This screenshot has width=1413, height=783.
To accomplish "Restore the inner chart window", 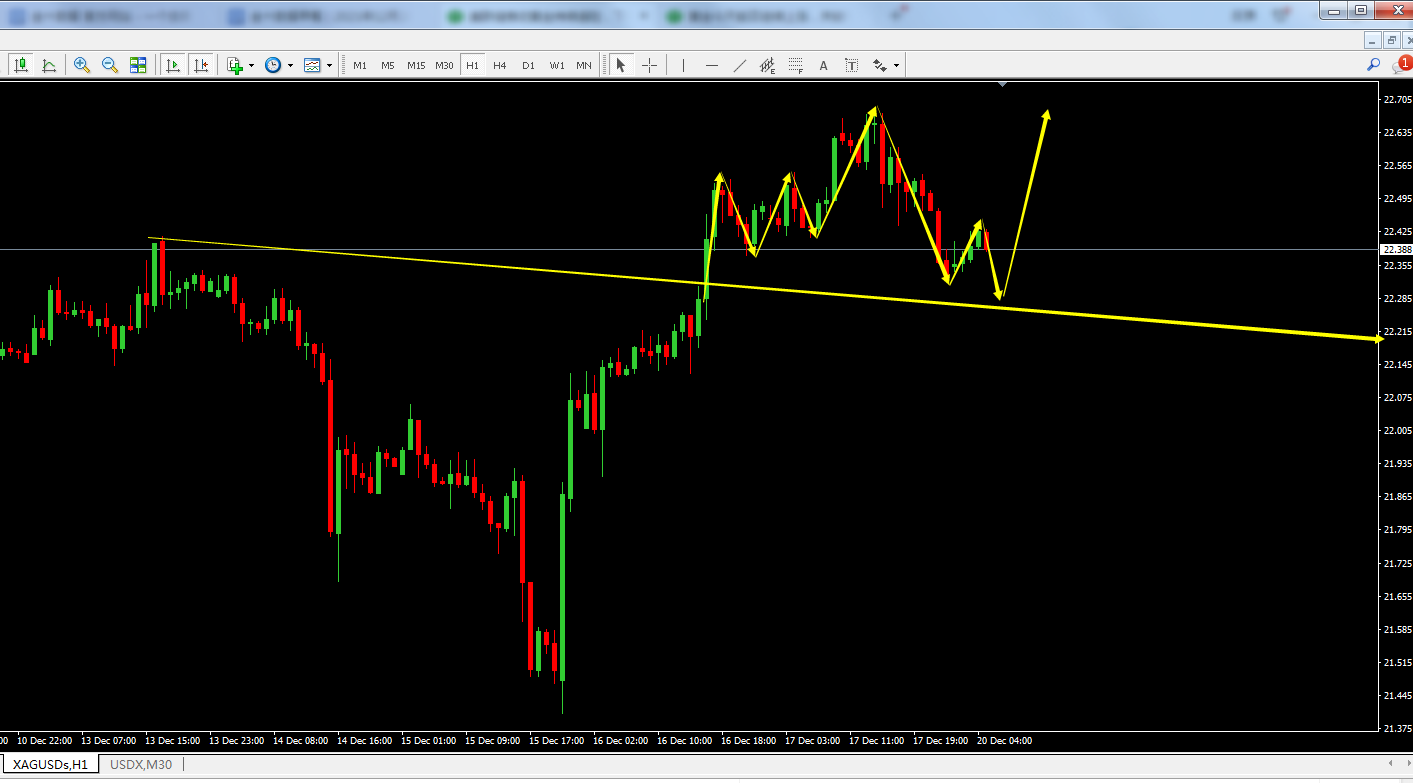I will (1392, 40).
